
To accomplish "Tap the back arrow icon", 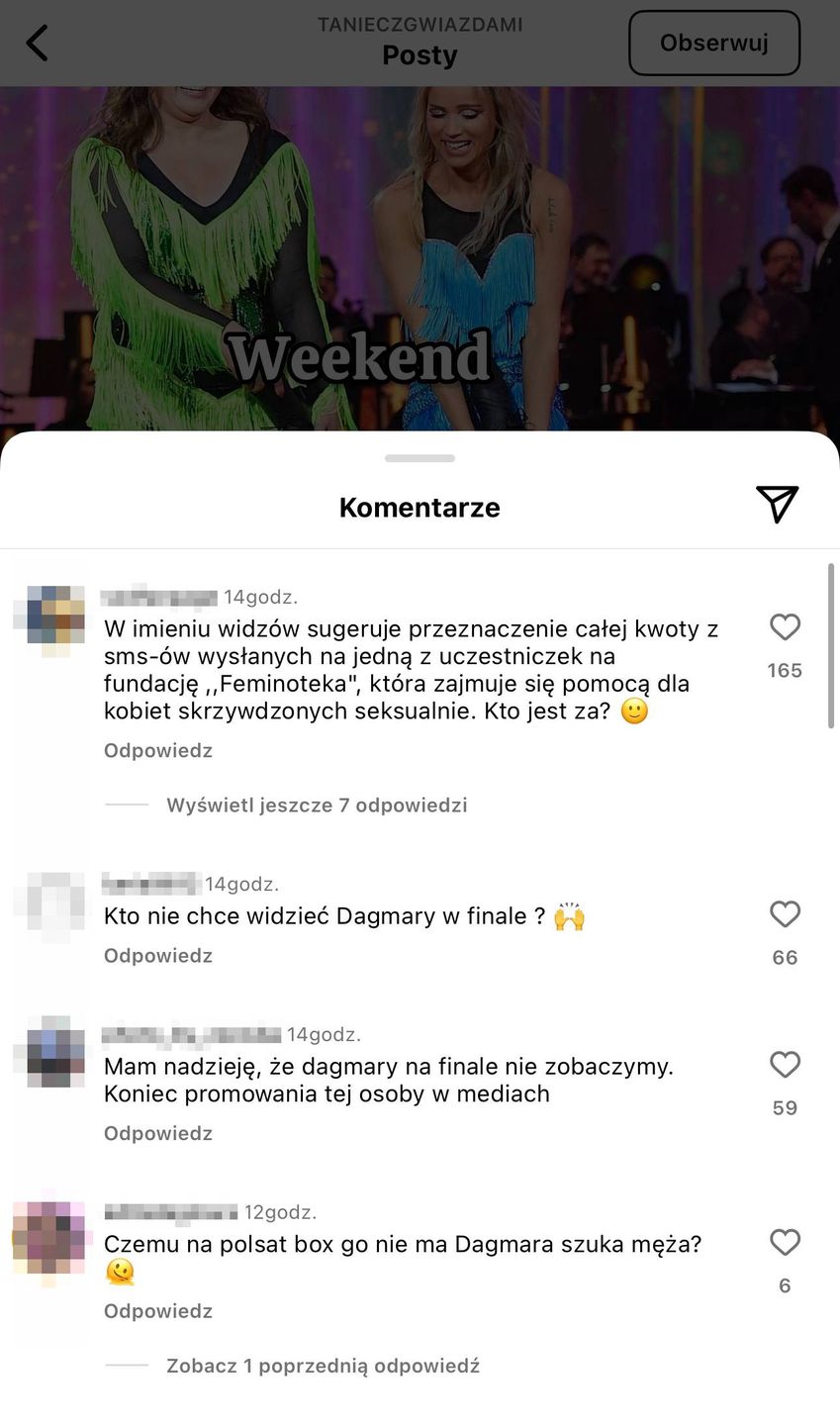I will (37, 43).
